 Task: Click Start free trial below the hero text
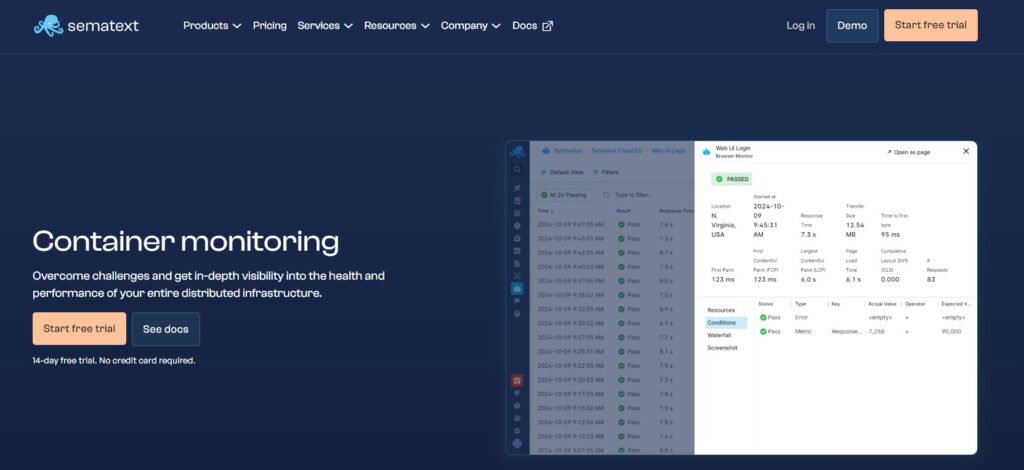click(79, 328)
